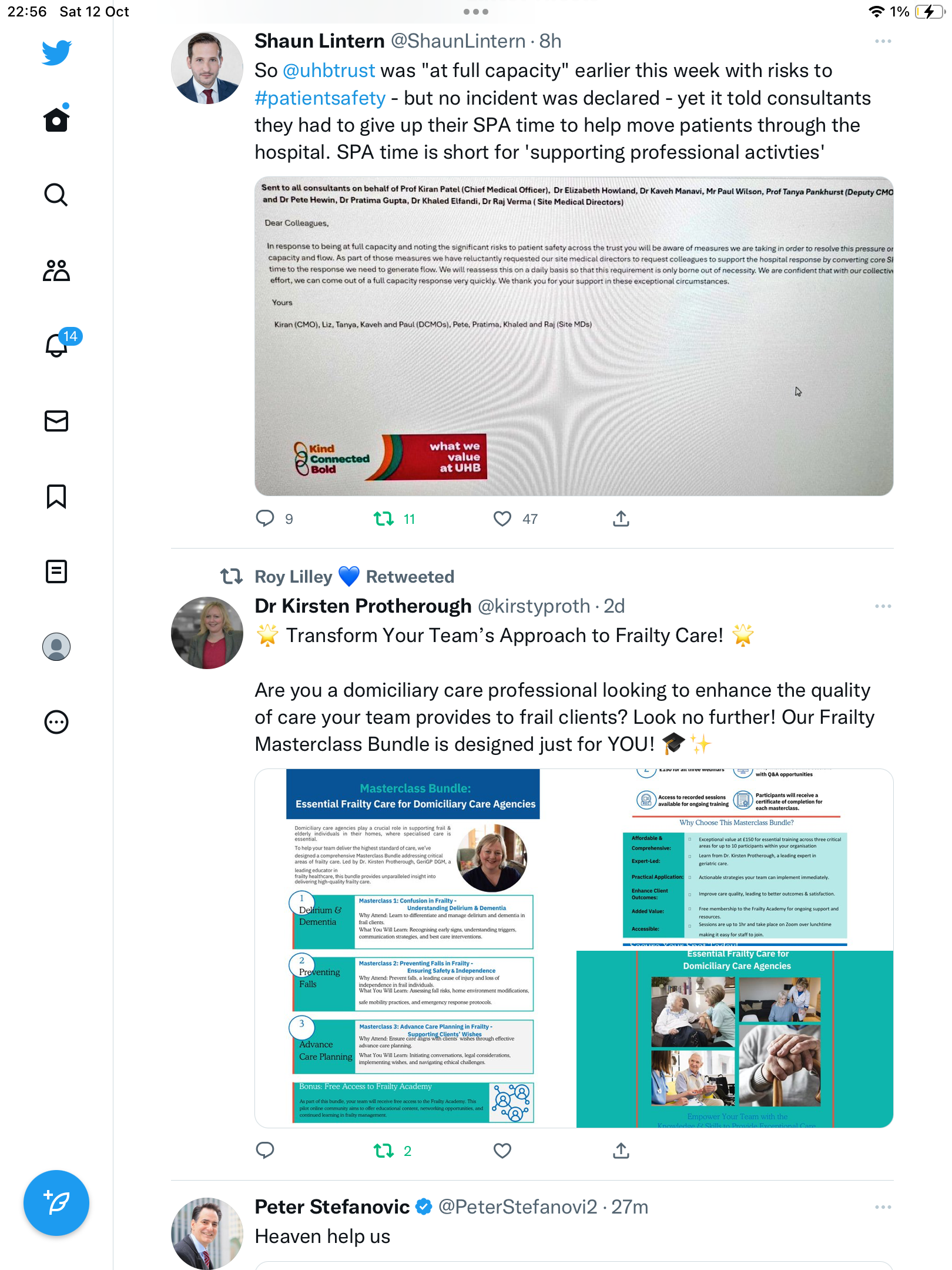Screen dimensions: 952x1270
Task: Open more options on Shaun Lintern's tweet
Action: click(883, 41)
